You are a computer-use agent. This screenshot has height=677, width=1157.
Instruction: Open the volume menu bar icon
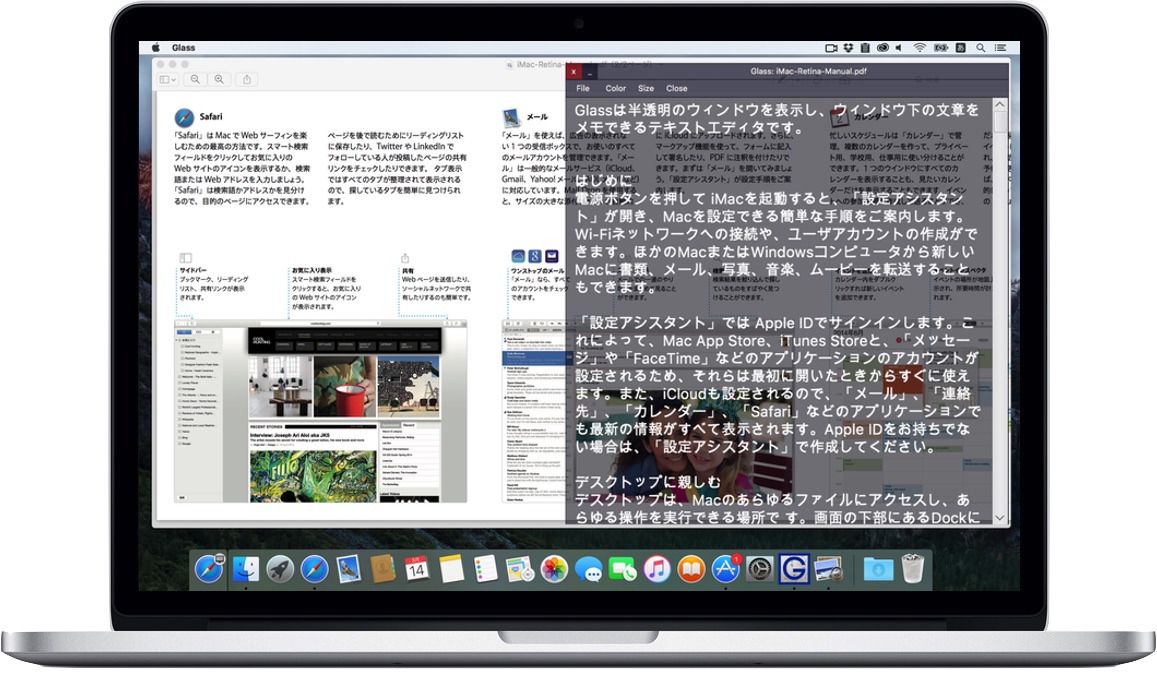(899, 47)
